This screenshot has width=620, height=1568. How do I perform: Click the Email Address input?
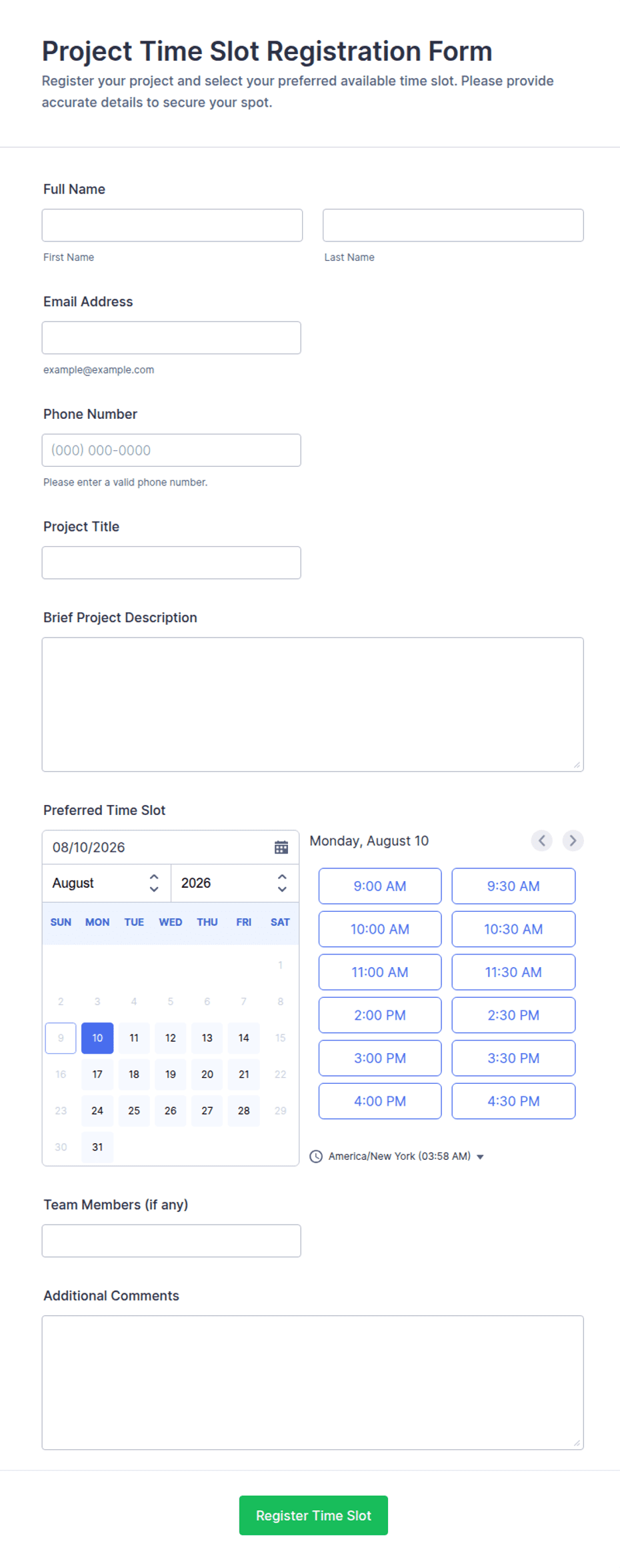(171, 337)
